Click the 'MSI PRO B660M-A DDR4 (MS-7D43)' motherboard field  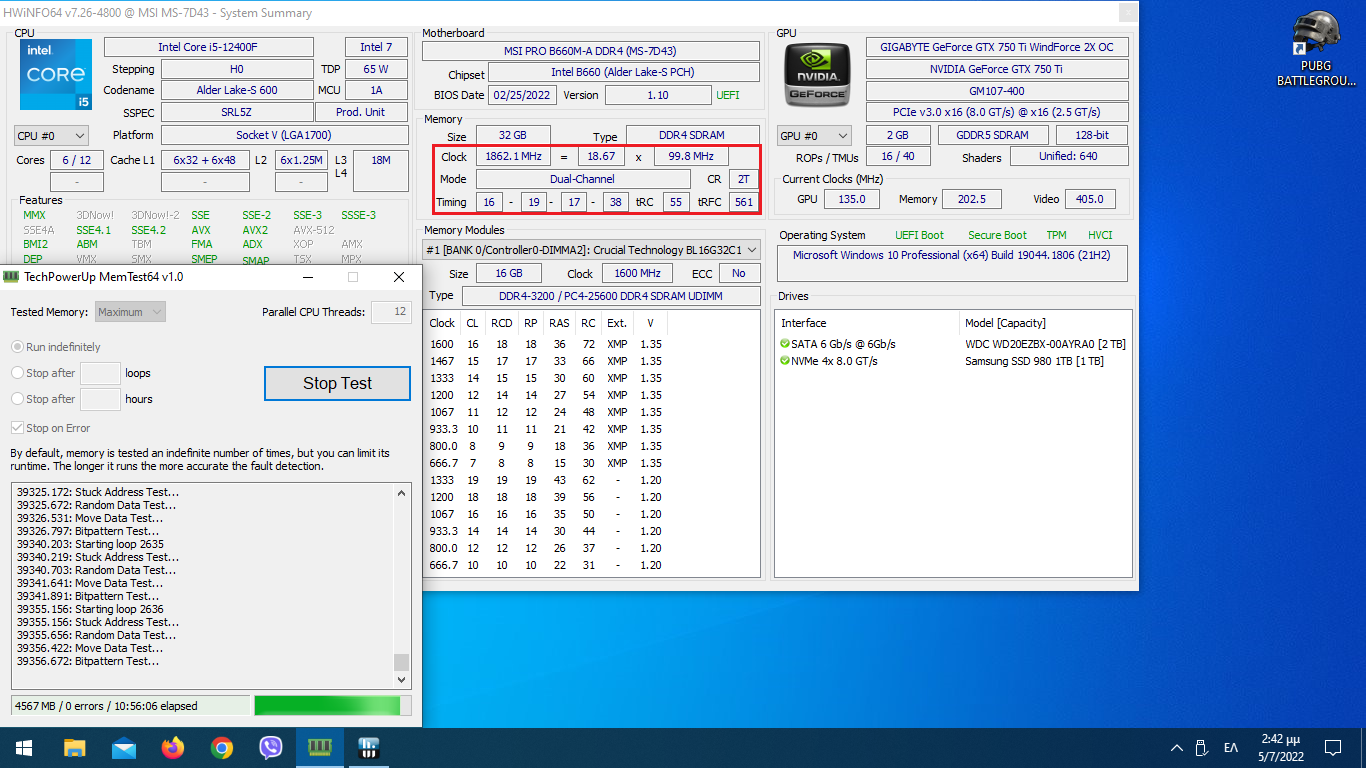pyautogui.click(x=590, y=51)
